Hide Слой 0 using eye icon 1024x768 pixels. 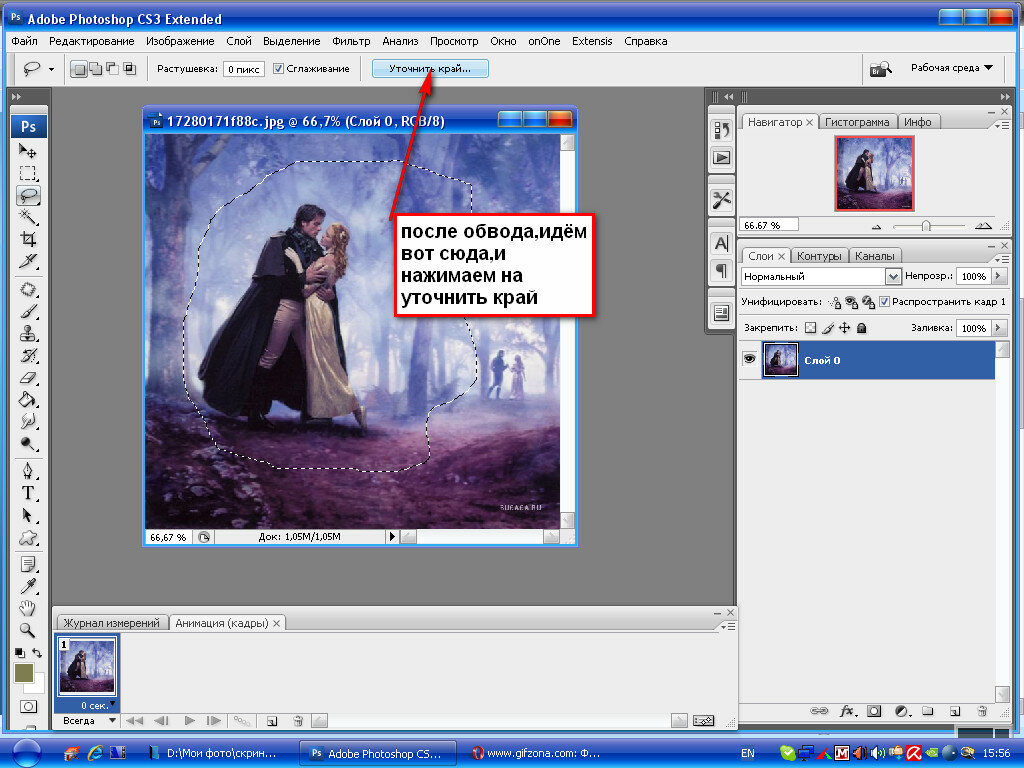tap(749, 360)
